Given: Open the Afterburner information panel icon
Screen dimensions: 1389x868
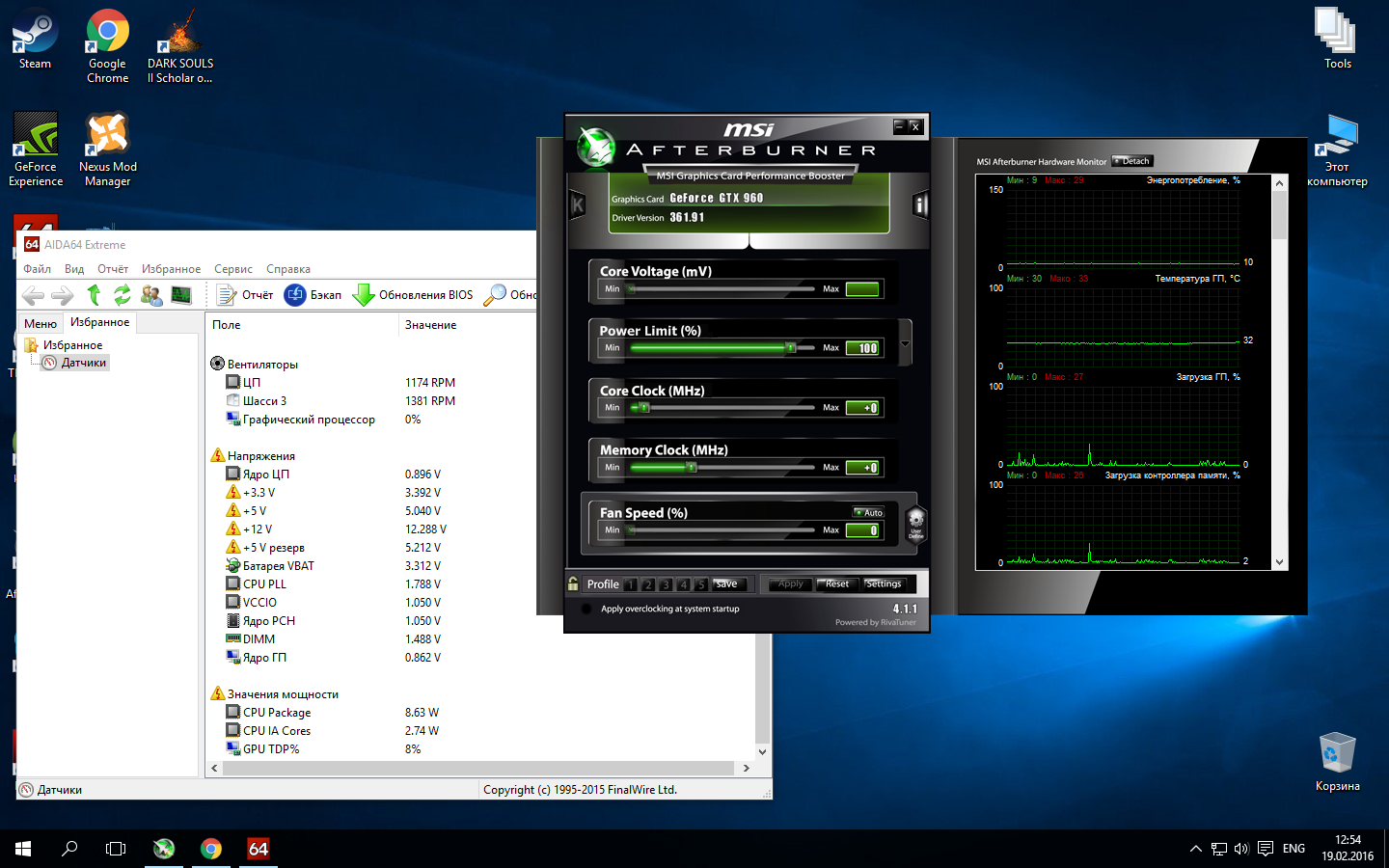Looking at the screenshot, I should [x=920, y=203].
